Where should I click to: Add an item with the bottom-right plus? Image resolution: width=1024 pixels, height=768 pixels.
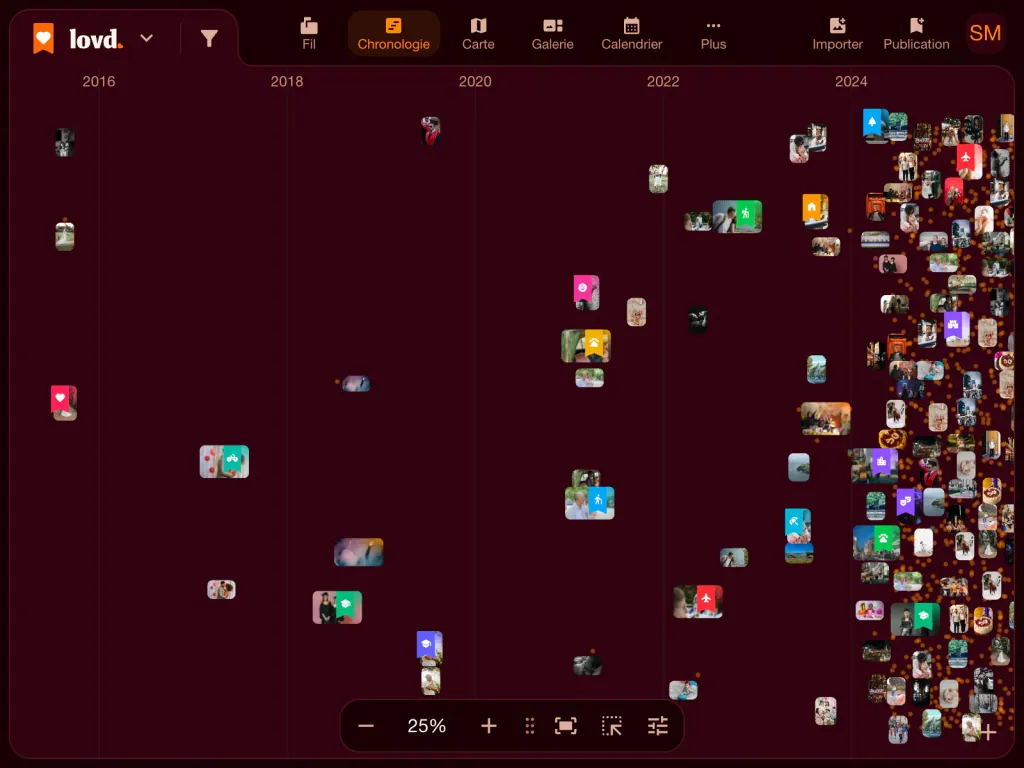pyautogui.click(x=988, y=732)
